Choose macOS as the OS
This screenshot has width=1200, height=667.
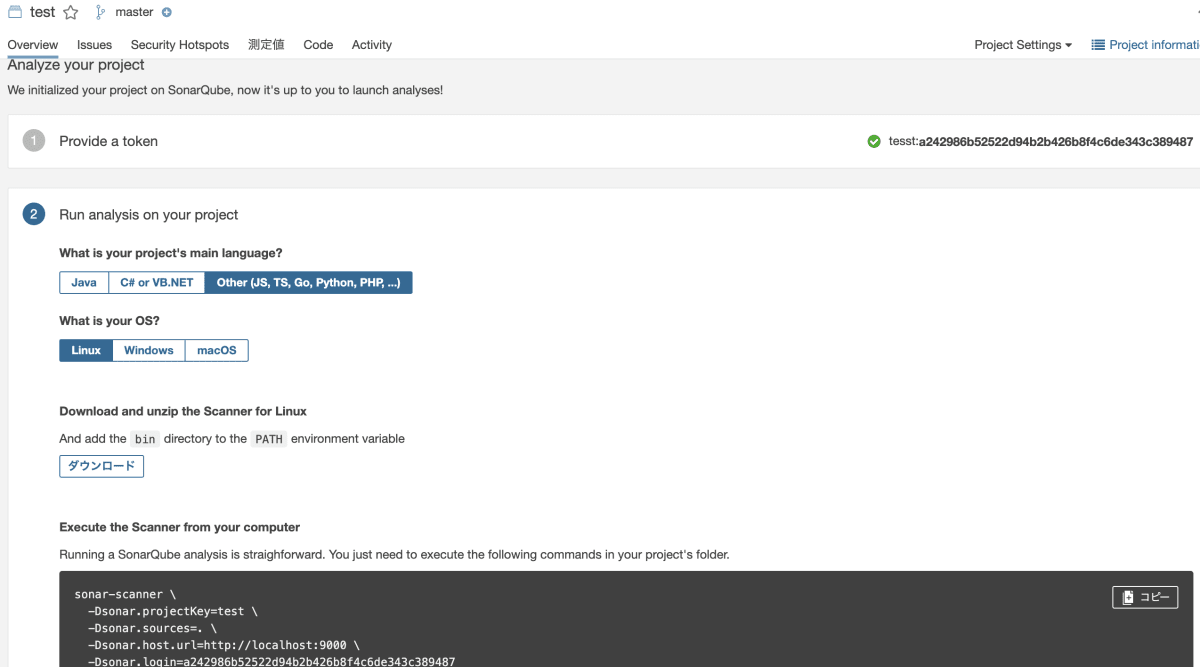(217, 351)
